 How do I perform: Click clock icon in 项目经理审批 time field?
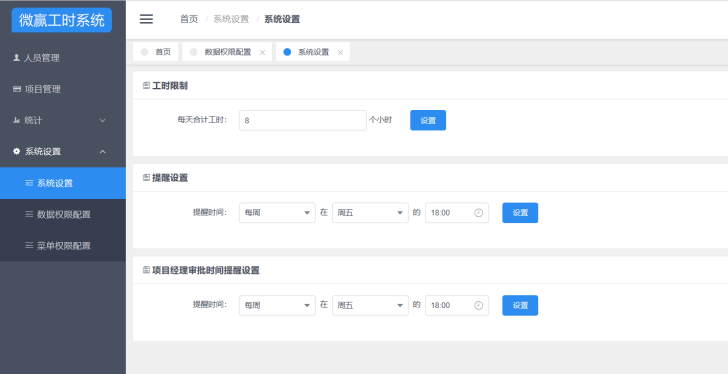pyautogui.click(x=478, y=305)
